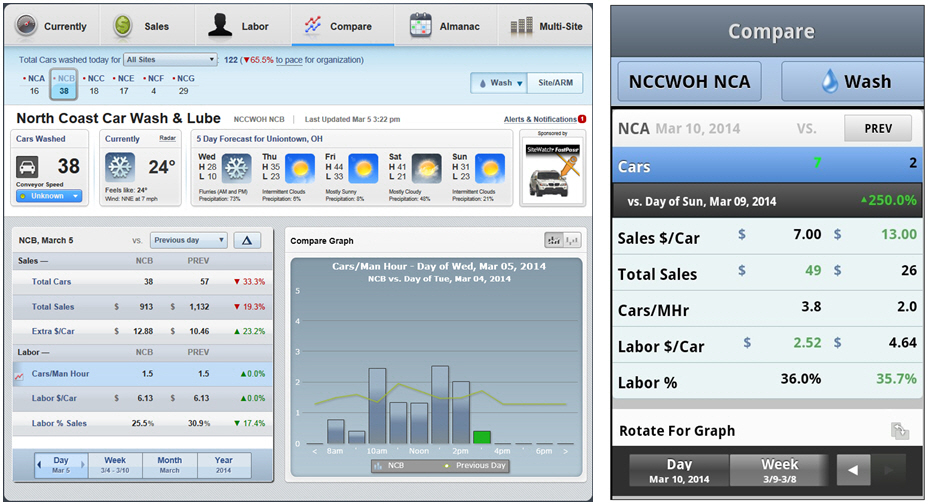Viewport: 929px width, 504px height.
Task: Click the Labor person silhouette icon
Action: [x=220, y=25]
